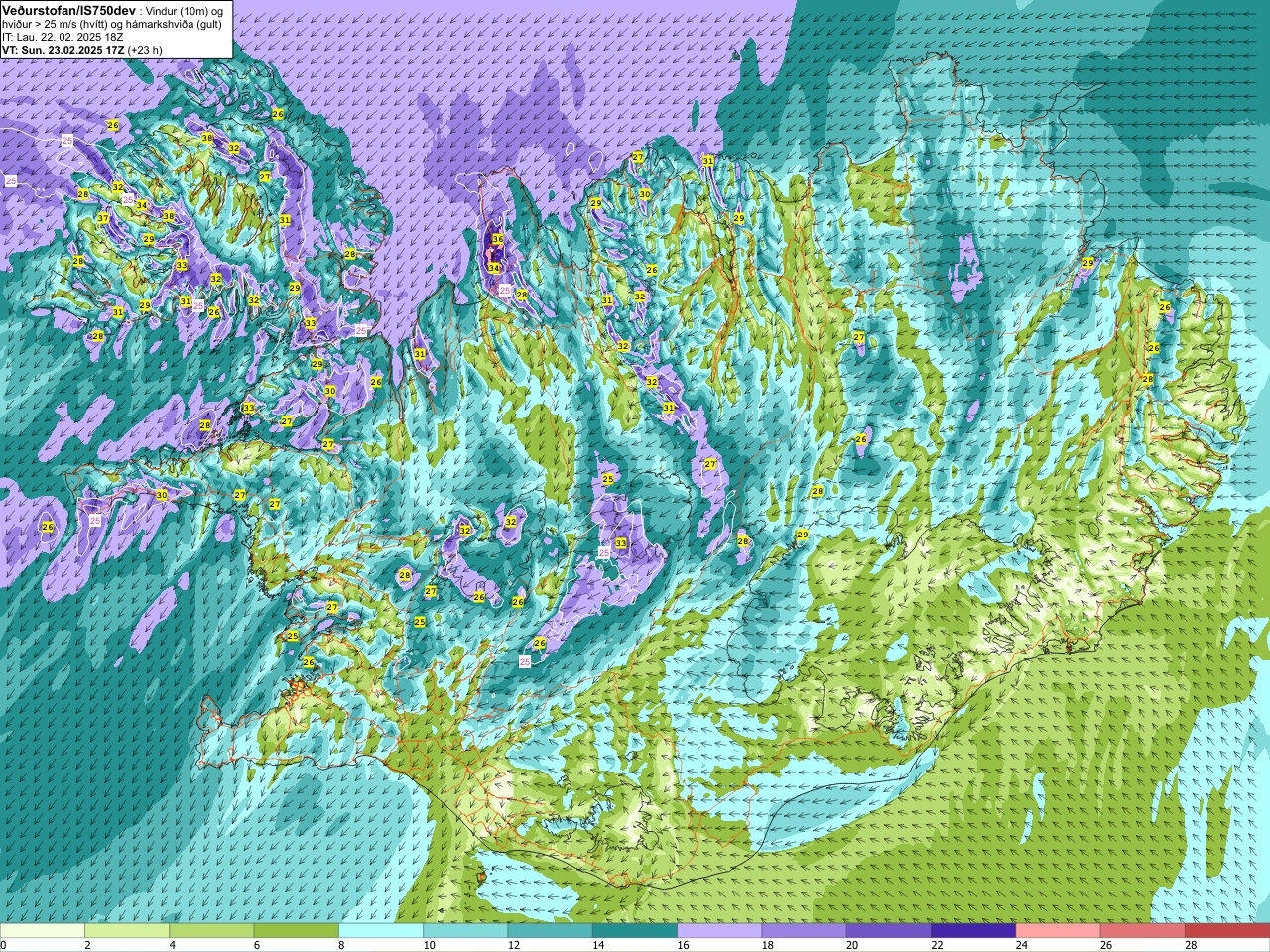Click legend scale tick label "20"
Viewport: 1270px width, 952px height.
(852, 945)
